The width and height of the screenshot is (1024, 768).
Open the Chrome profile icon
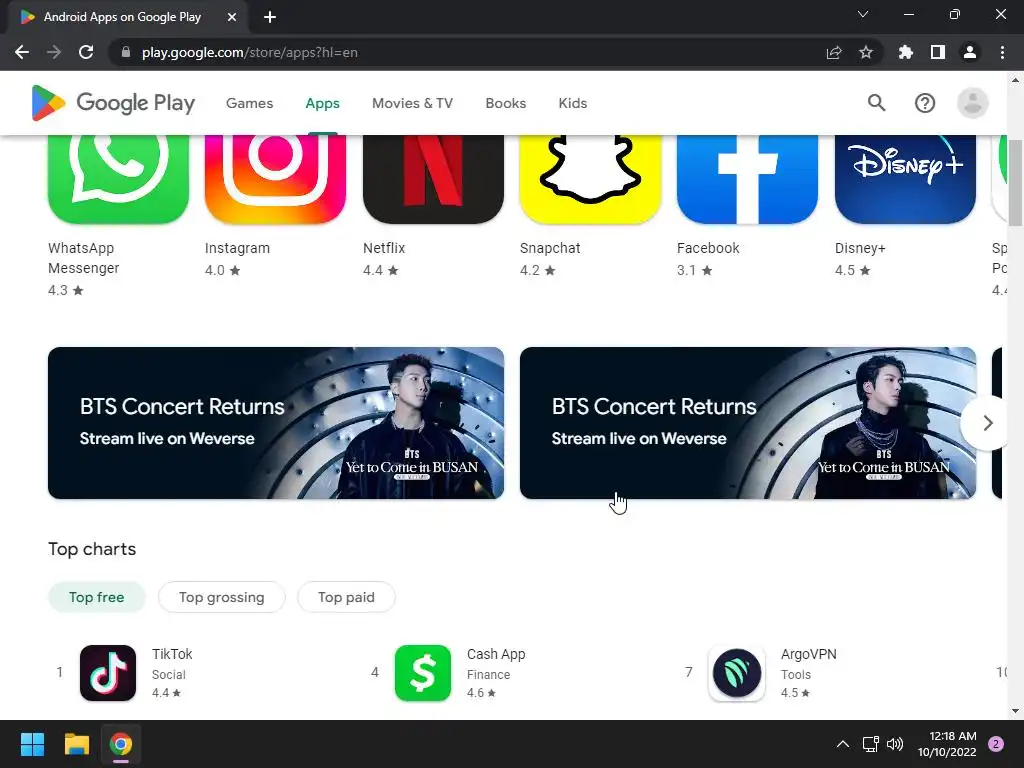tap(970, 52)
